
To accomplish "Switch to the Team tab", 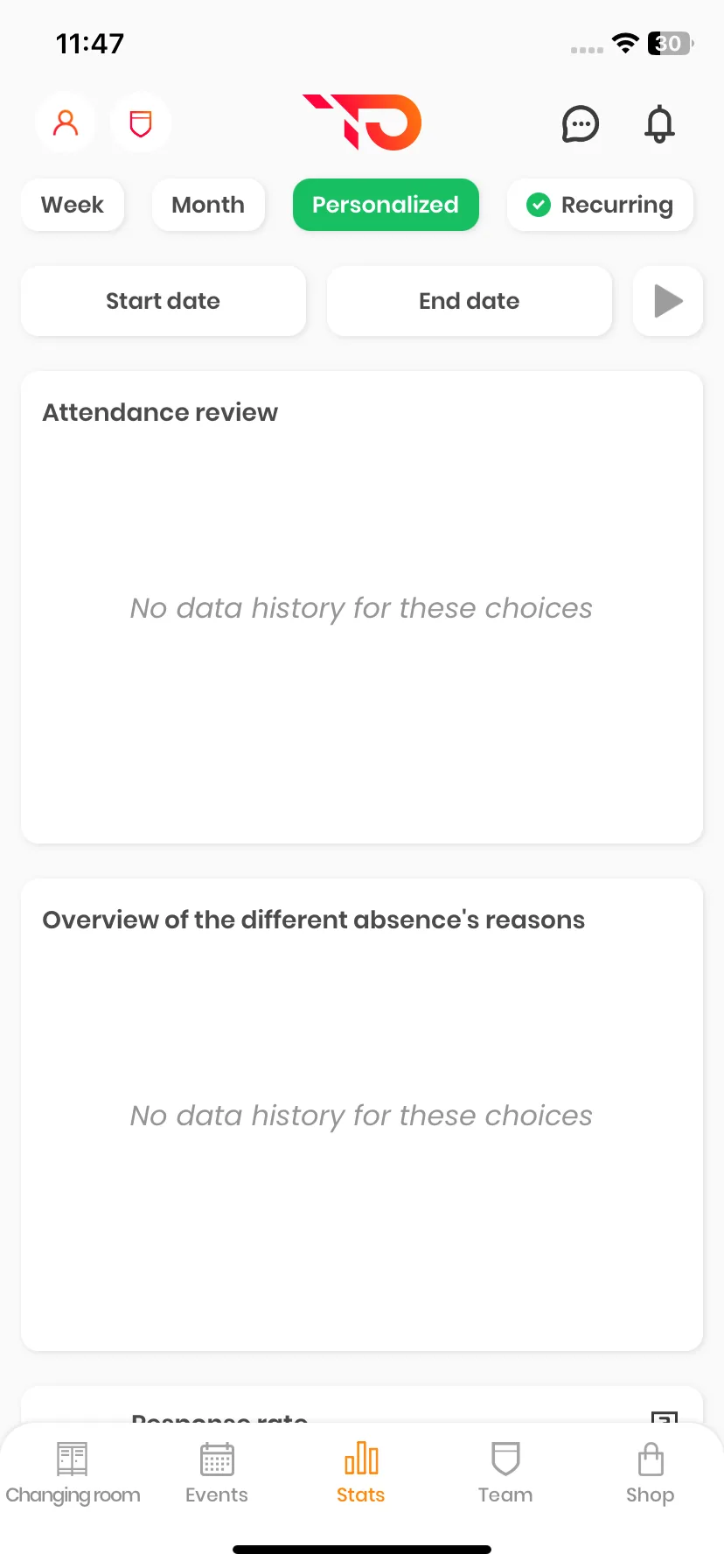I will point(505,1473).
